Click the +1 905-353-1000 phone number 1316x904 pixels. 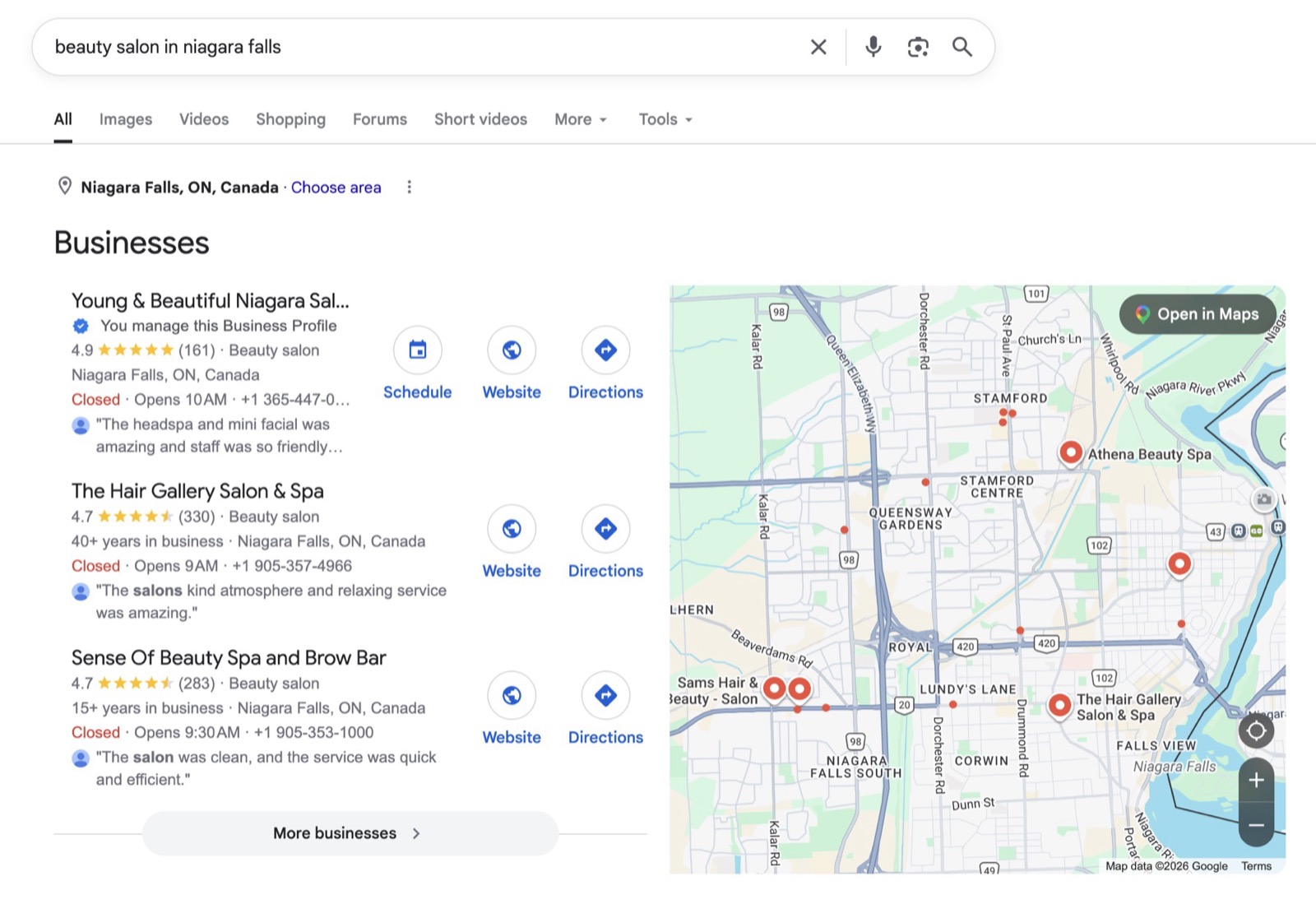(313, 732)
